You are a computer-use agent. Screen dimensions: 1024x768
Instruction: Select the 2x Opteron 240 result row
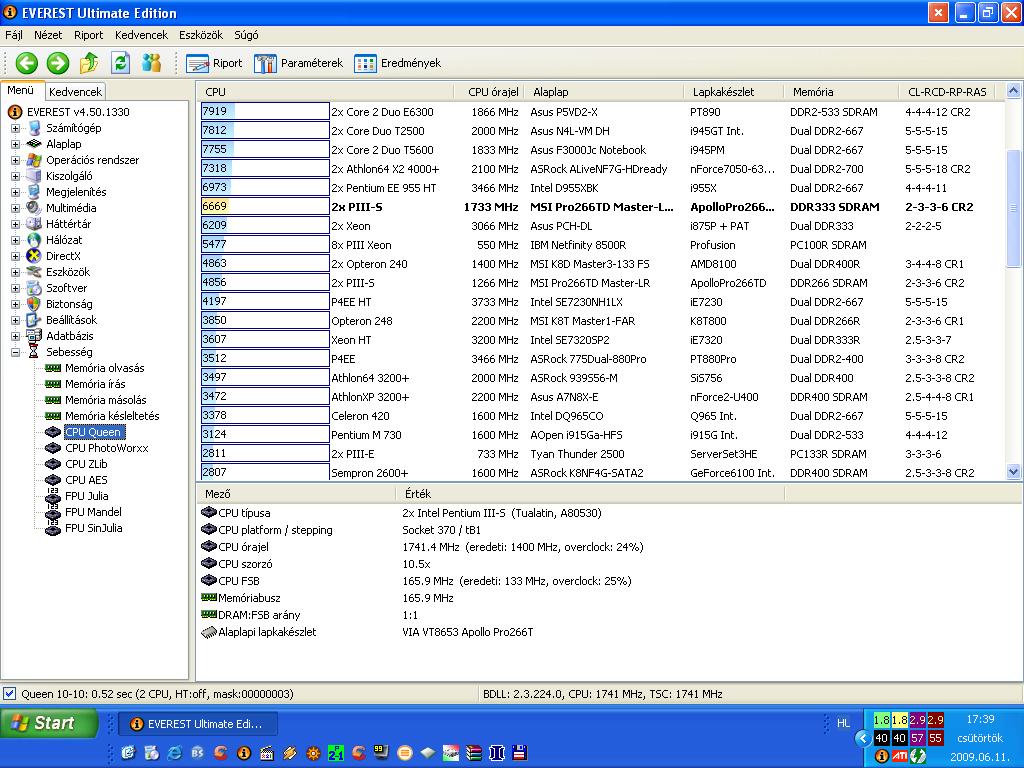(x=601, y=264)
